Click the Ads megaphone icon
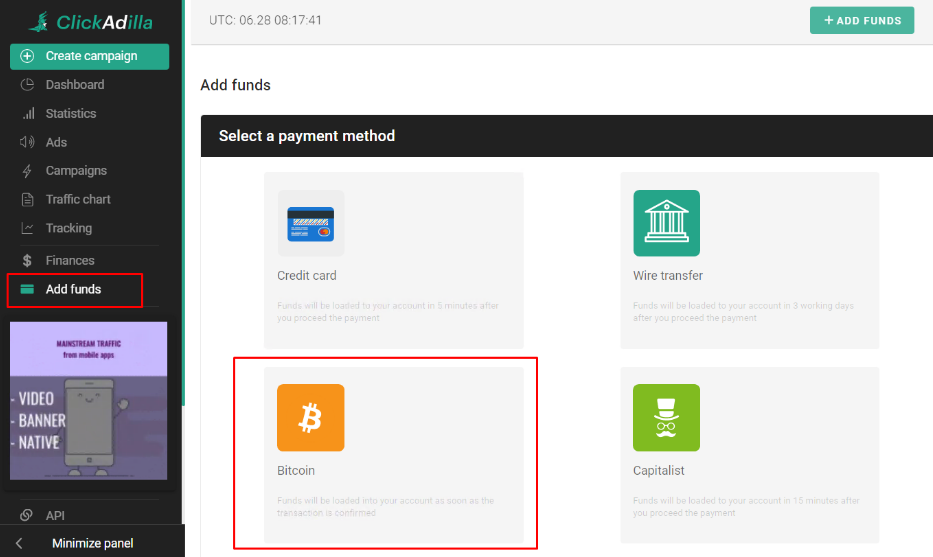 pos(27,142)
